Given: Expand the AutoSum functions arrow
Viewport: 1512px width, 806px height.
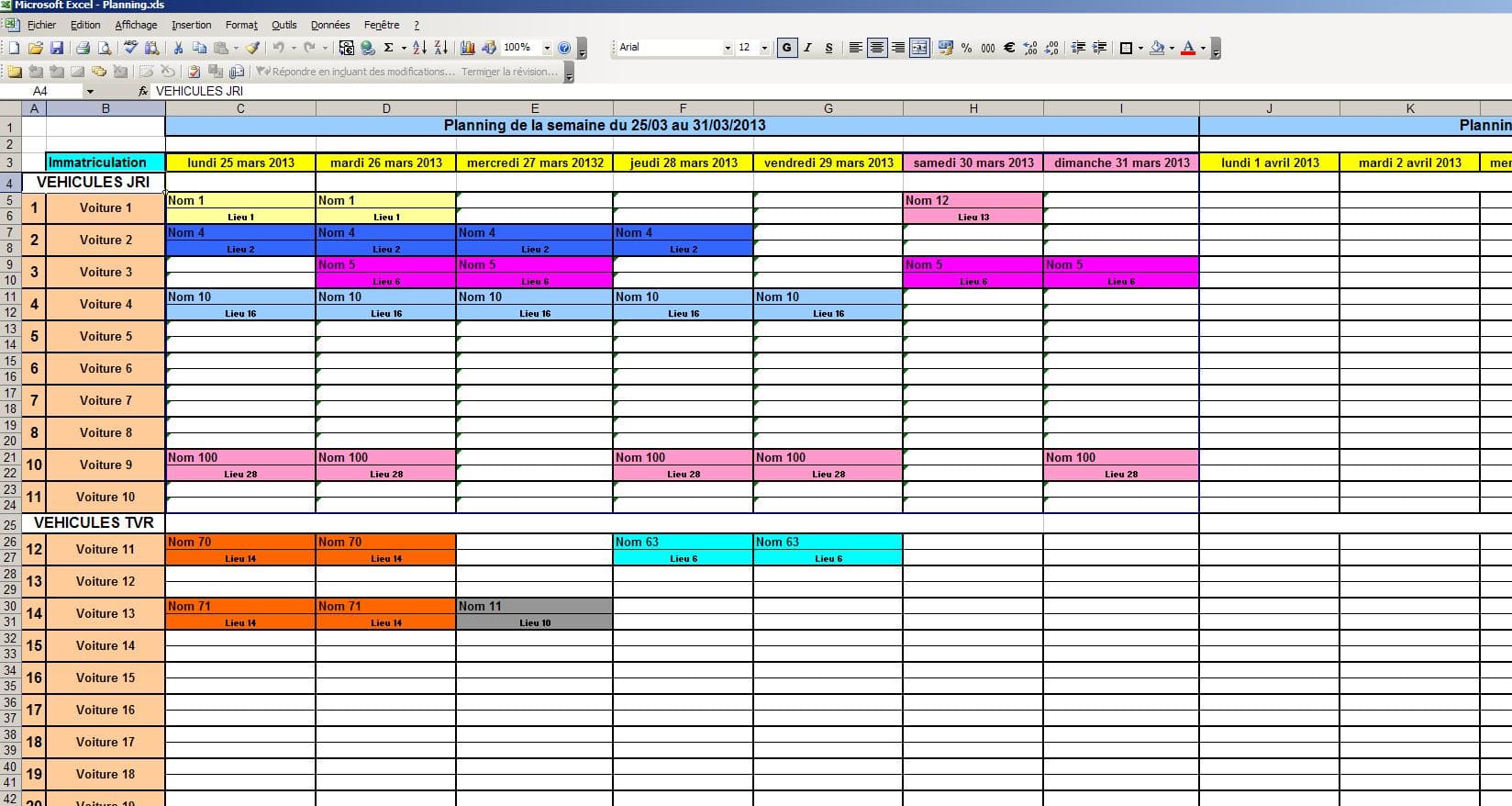Looking at the screenshot, I should 404,48.
